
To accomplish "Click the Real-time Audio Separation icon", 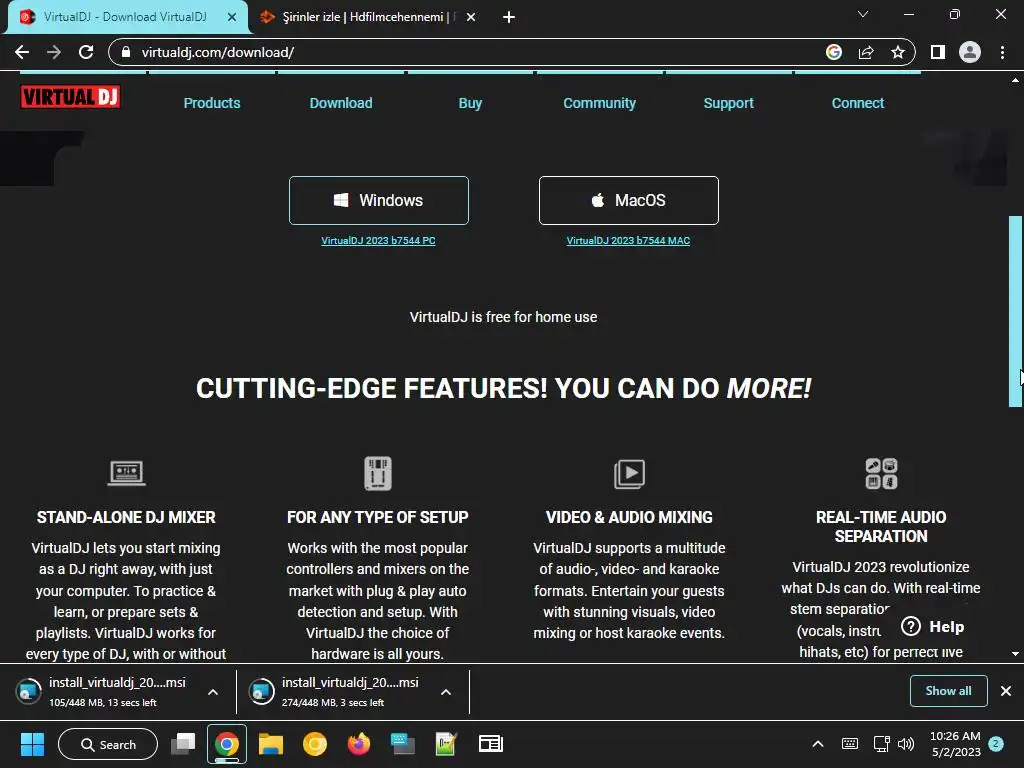I will pos(881,473).
